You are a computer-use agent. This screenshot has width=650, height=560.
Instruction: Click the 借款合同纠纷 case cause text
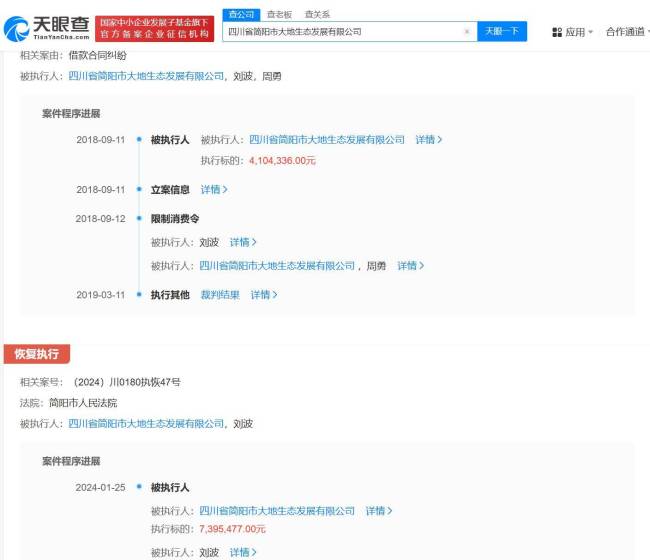click(97, 55)
